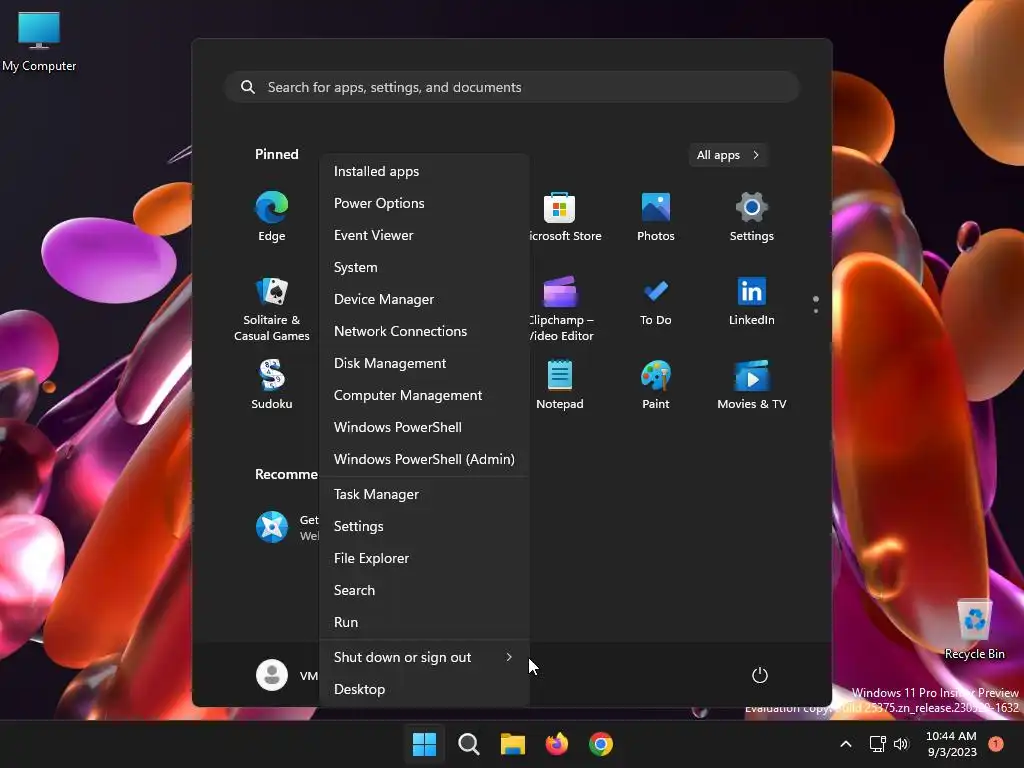Open the notification bell badge

click(x=996, y=743)
